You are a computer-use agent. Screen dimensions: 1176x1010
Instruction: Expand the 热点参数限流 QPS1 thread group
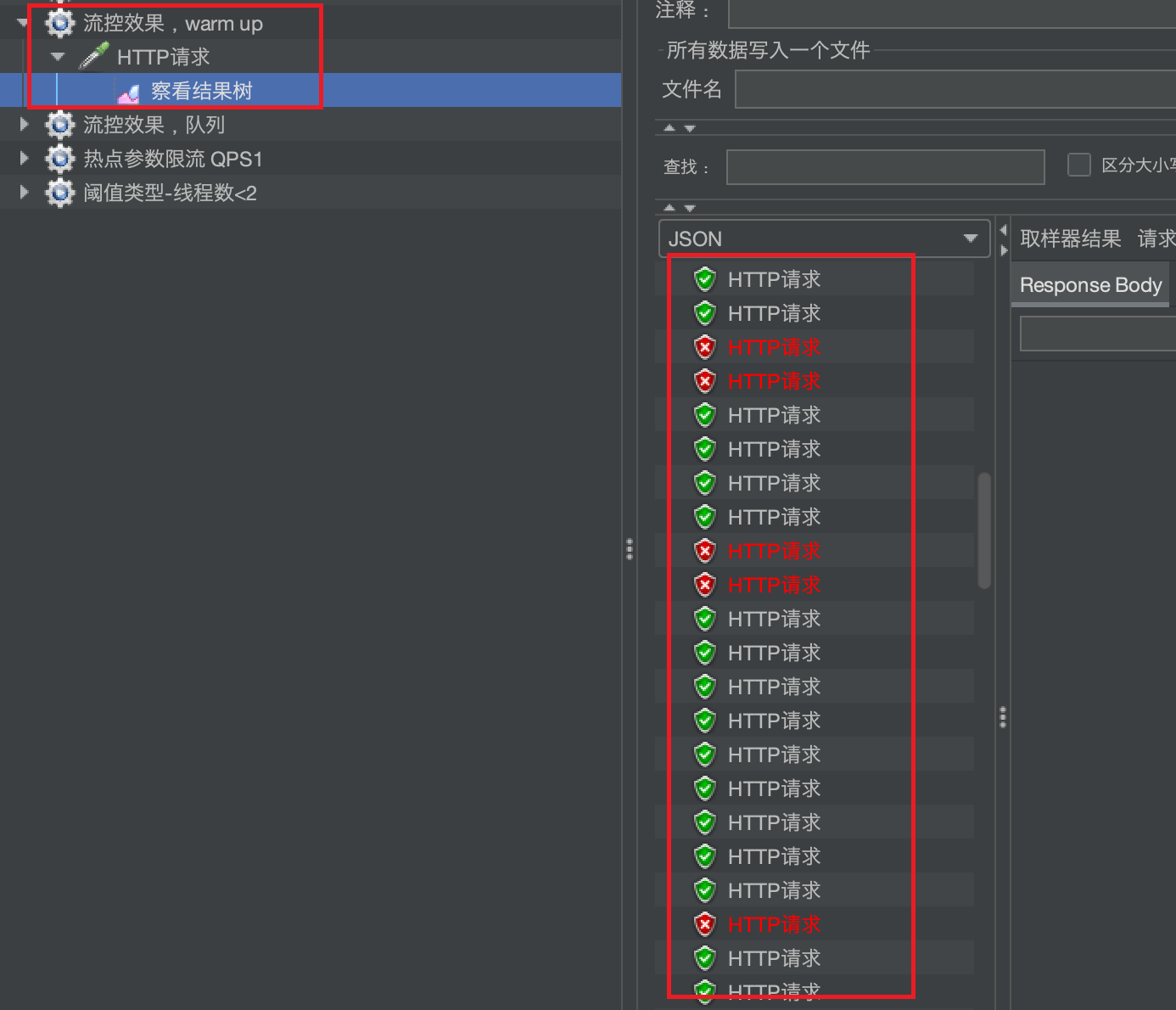24,159
